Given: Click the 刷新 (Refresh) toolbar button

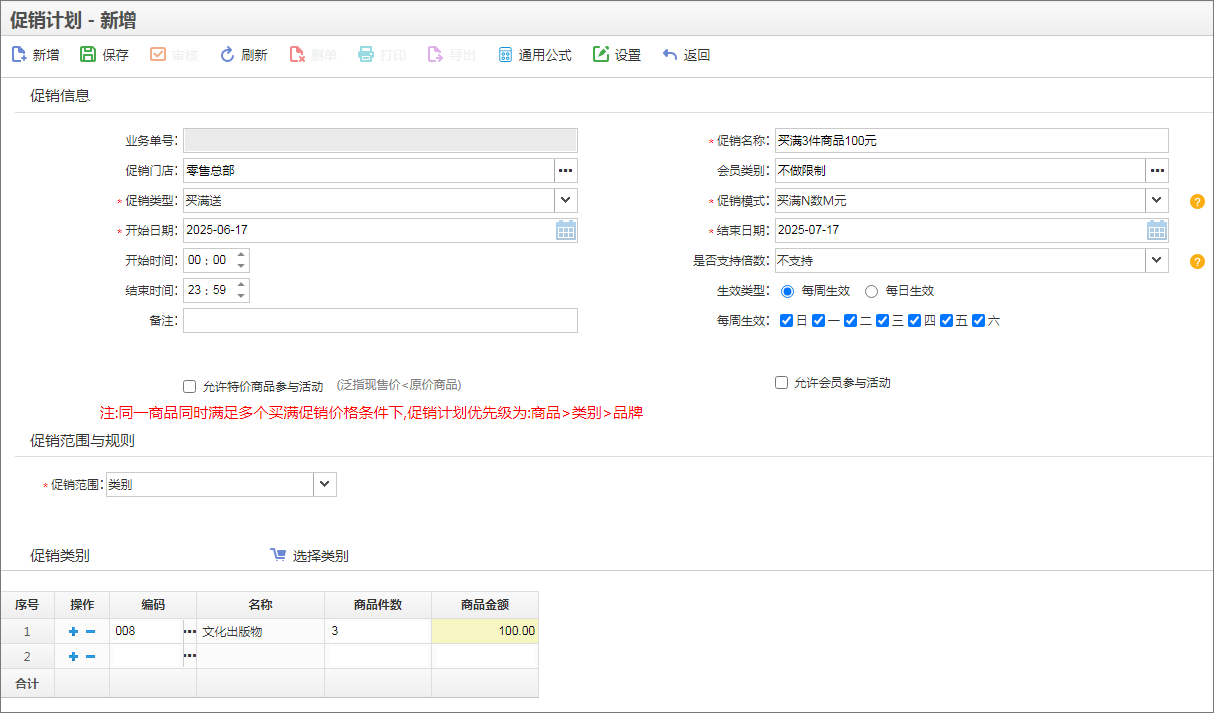Looking at the screenshot, I should pos(243,55).
